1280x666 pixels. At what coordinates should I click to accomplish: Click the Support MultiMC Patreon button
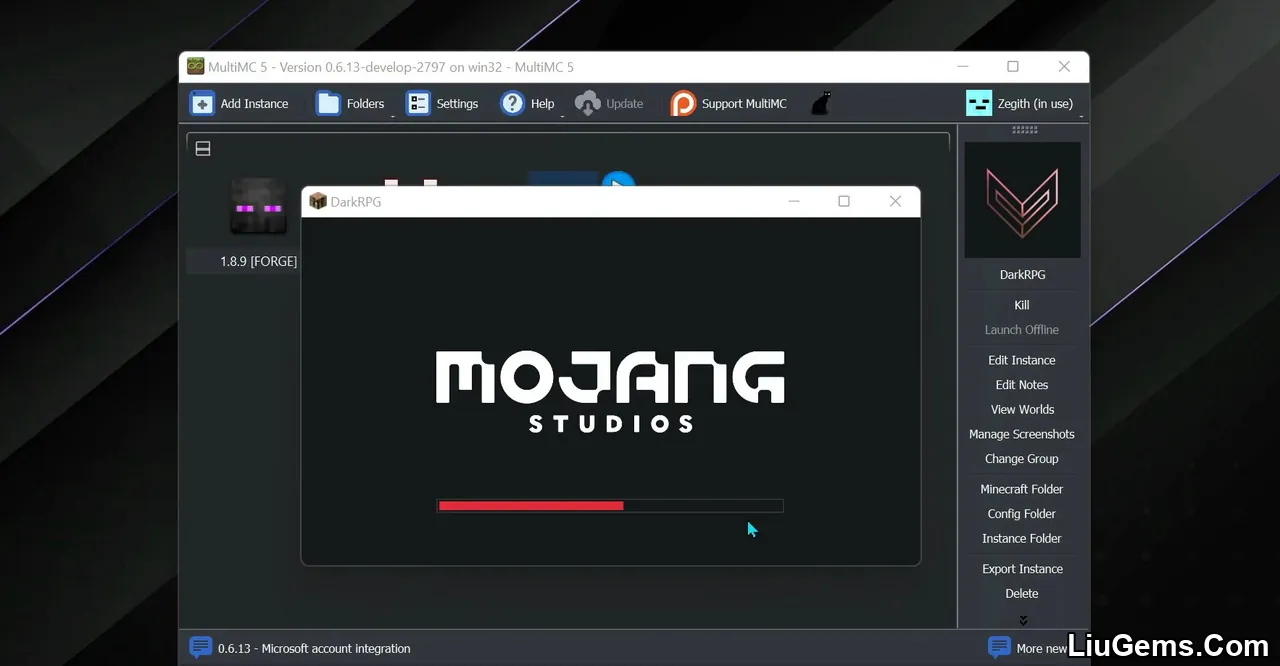(729, 103)
